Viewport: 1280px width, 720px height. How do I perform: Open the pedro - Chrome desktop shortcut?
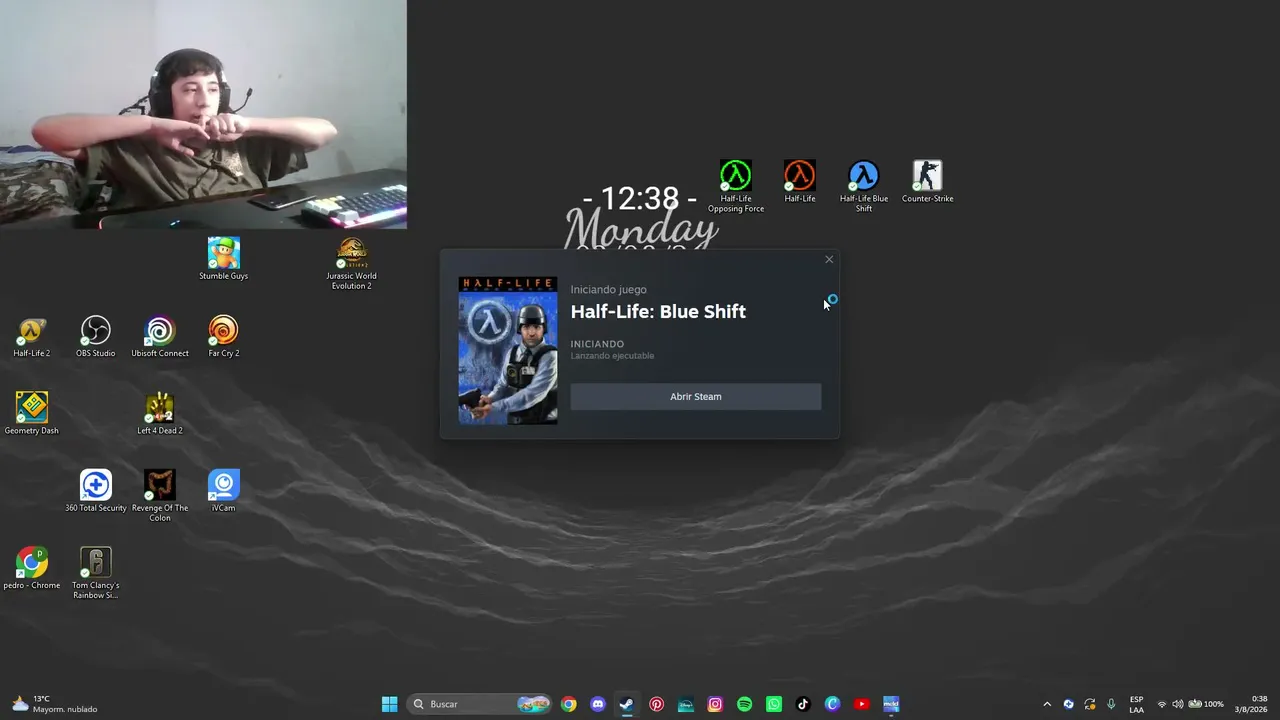pyautogui.click(x=32, y=568)
